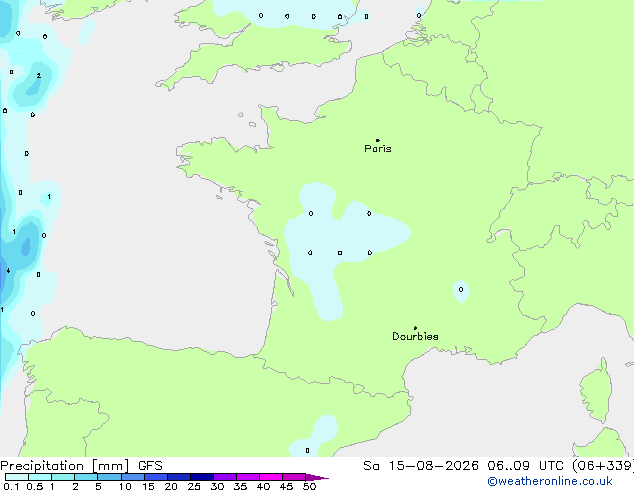This screenshot has height=490, width=634.
Task: Click the legend value label 50
Action: [x=309, y=486]
